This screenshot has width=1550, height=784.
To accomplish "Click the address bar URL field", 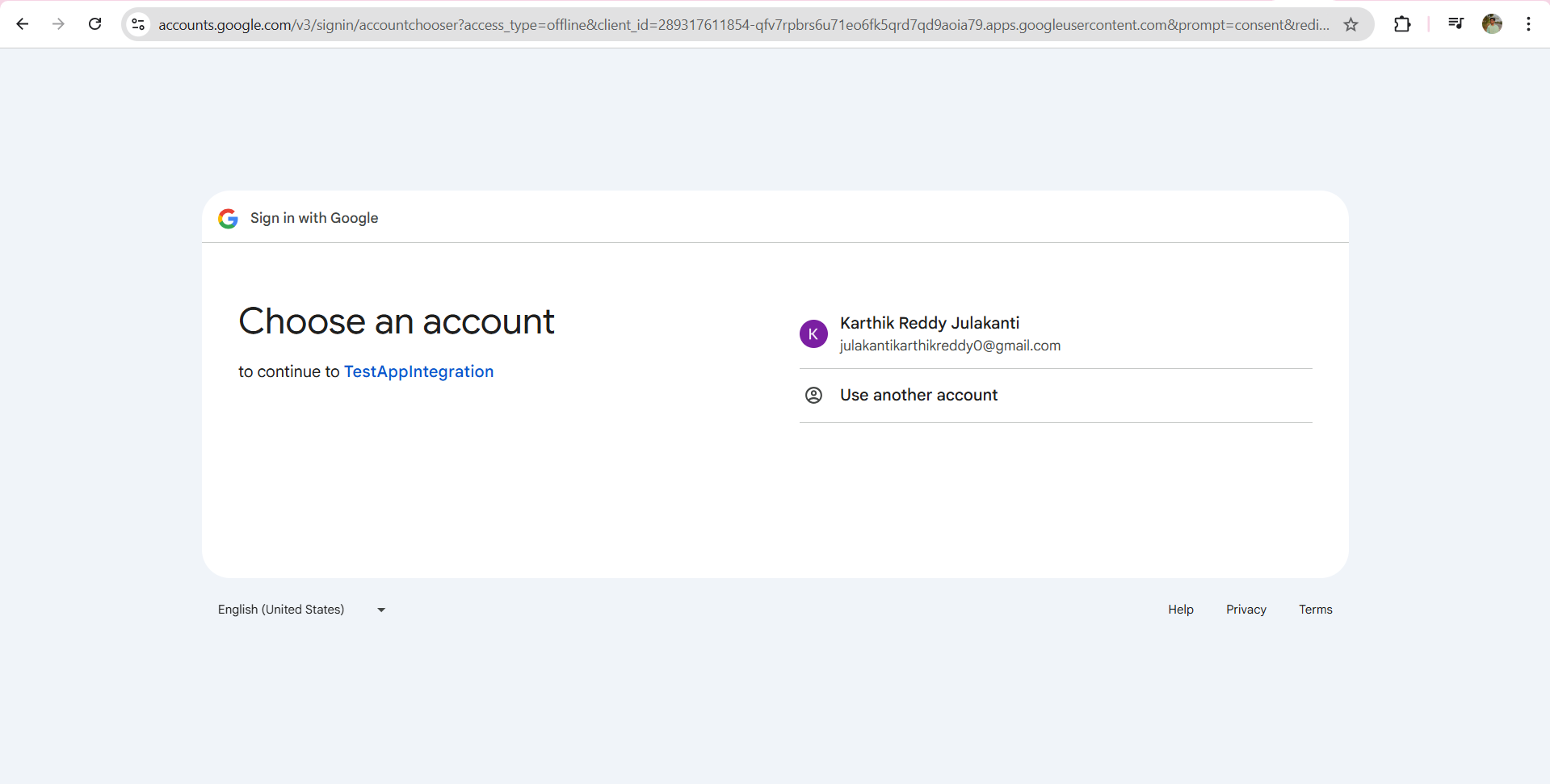I will [743, 25].
